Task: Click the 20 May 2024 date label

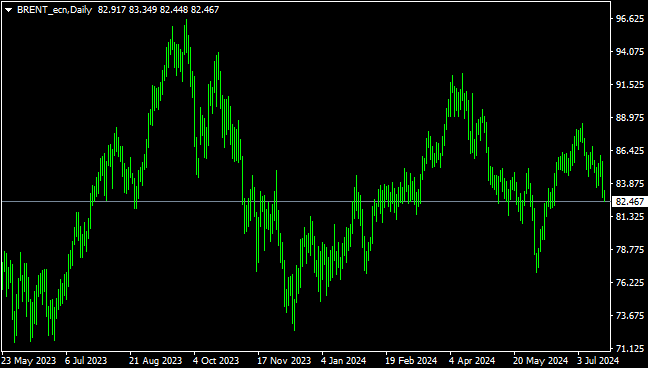Action: [x=541, y=361]
